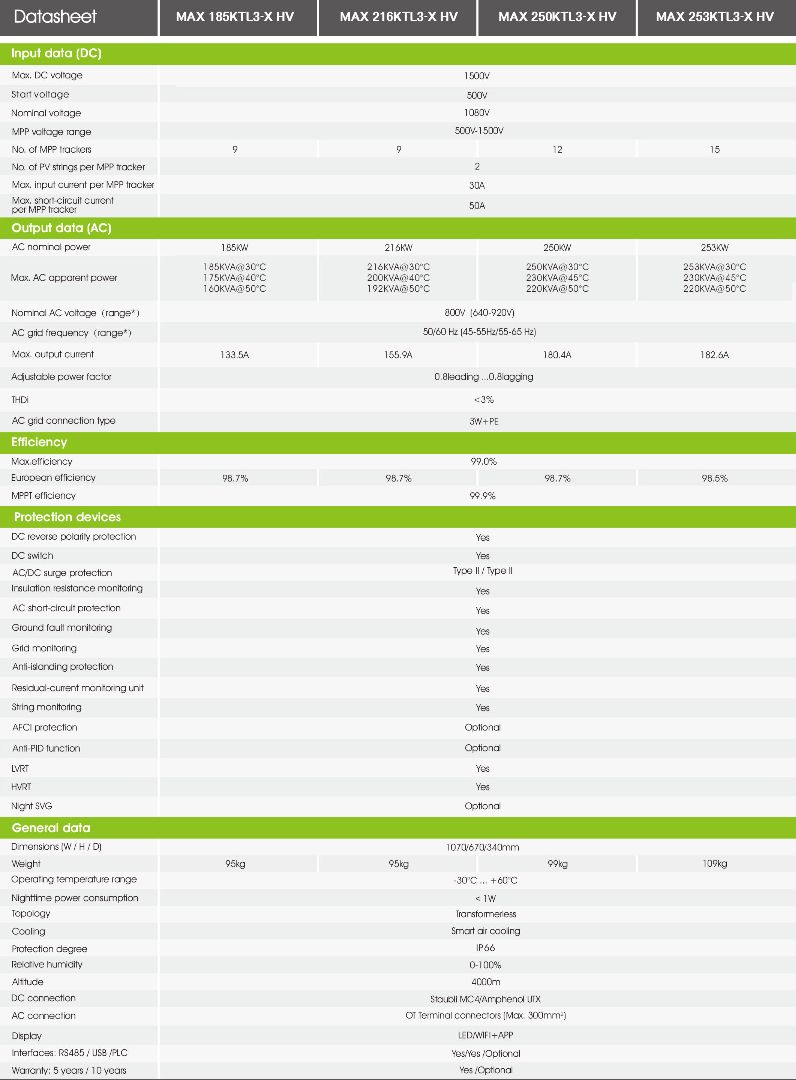Click the 0.8leading...0.8lagging power factor value
Screen dimensions: 796x1080
[x=484, y=377]
